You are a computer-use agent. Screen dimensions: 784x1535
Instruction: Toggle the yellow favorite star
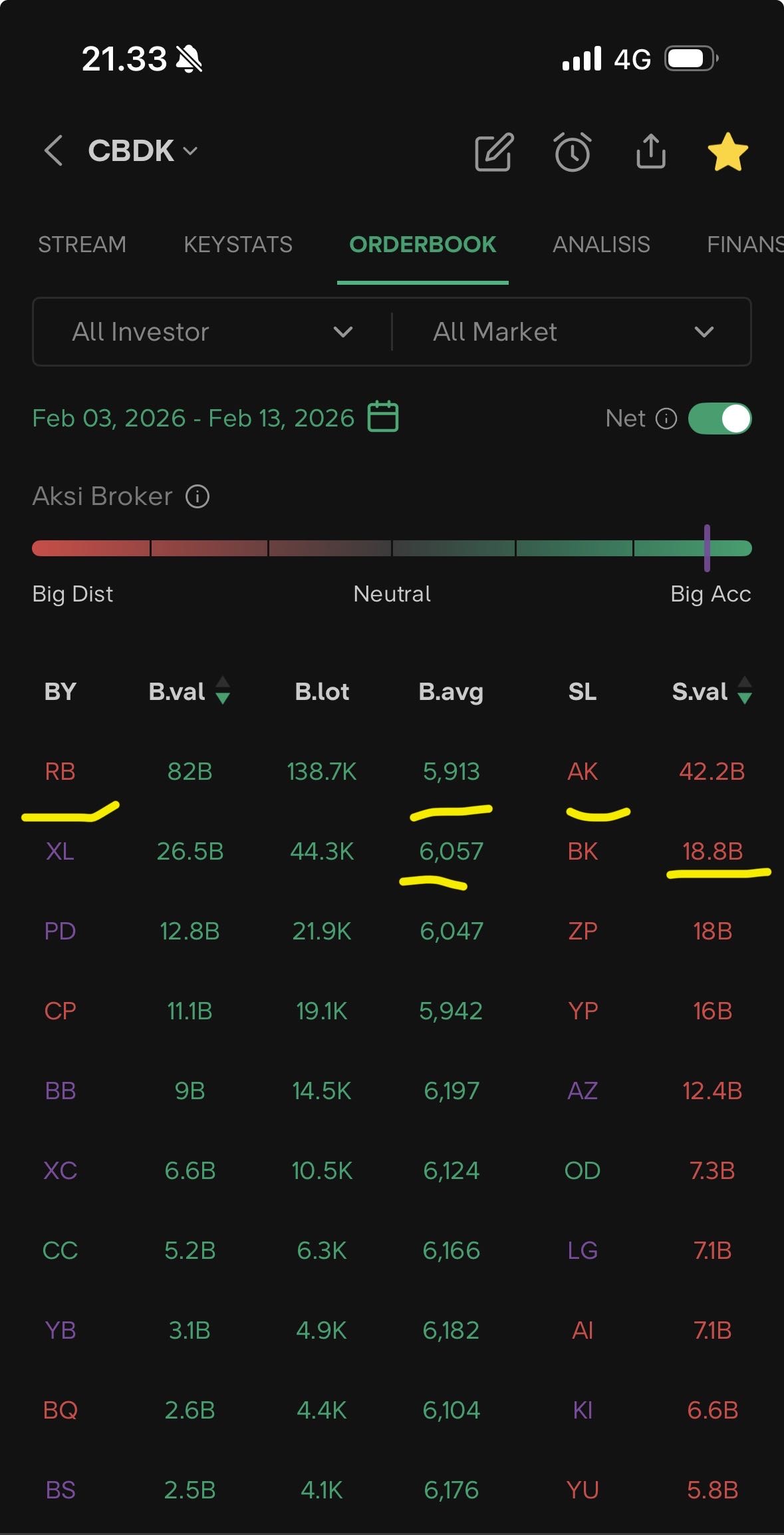(727, 152)
